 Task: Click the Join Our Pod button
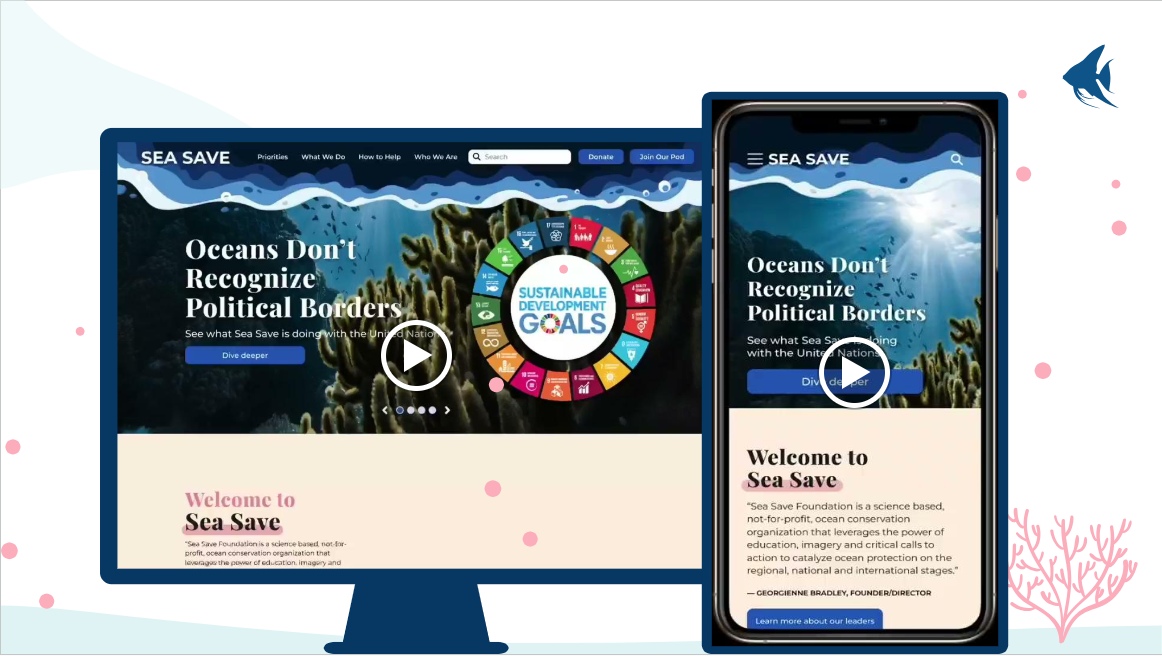(662, 157)
